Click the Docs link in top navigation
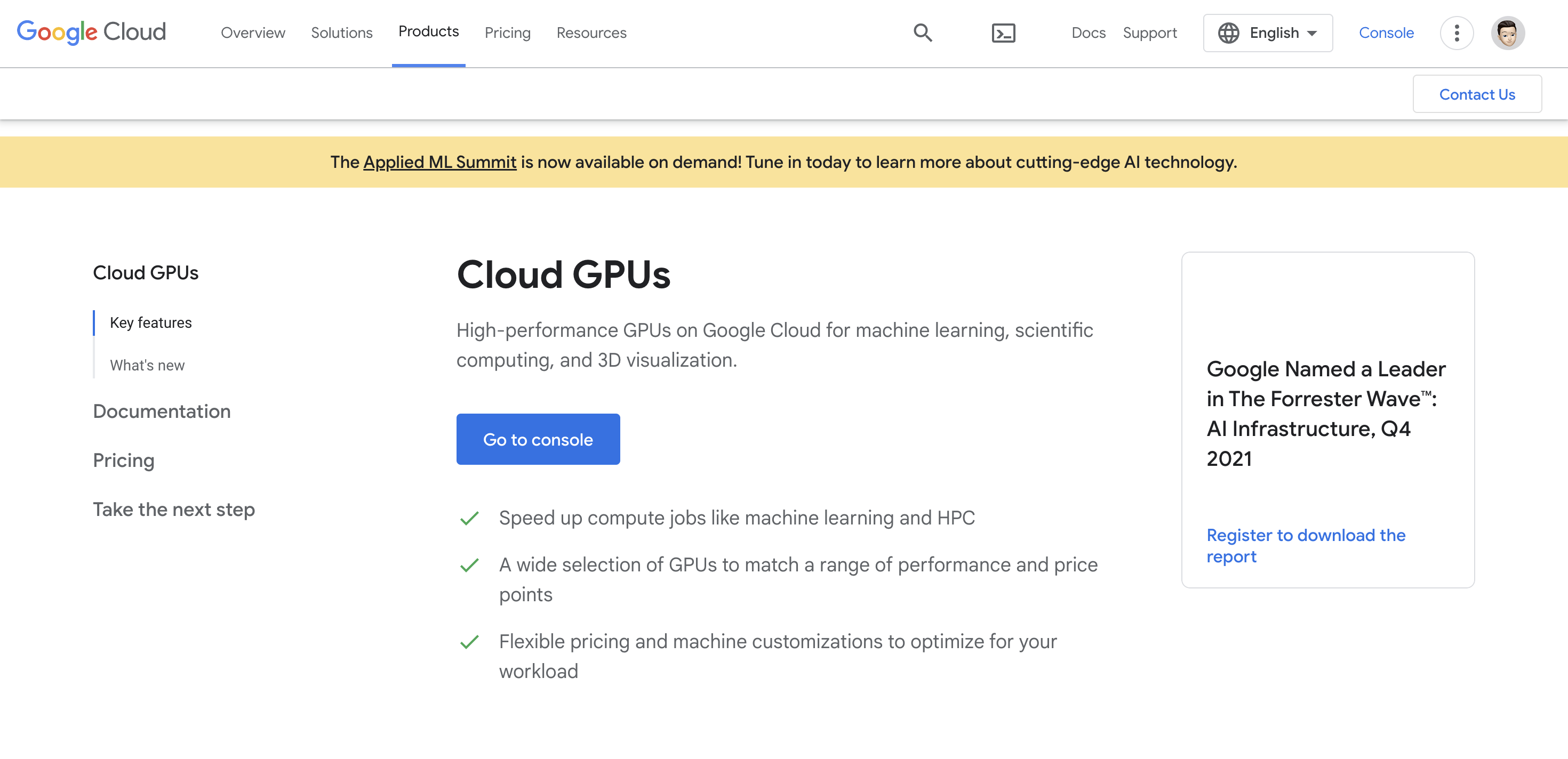This screenshot has height=759, width=1568. [1087, 31]
